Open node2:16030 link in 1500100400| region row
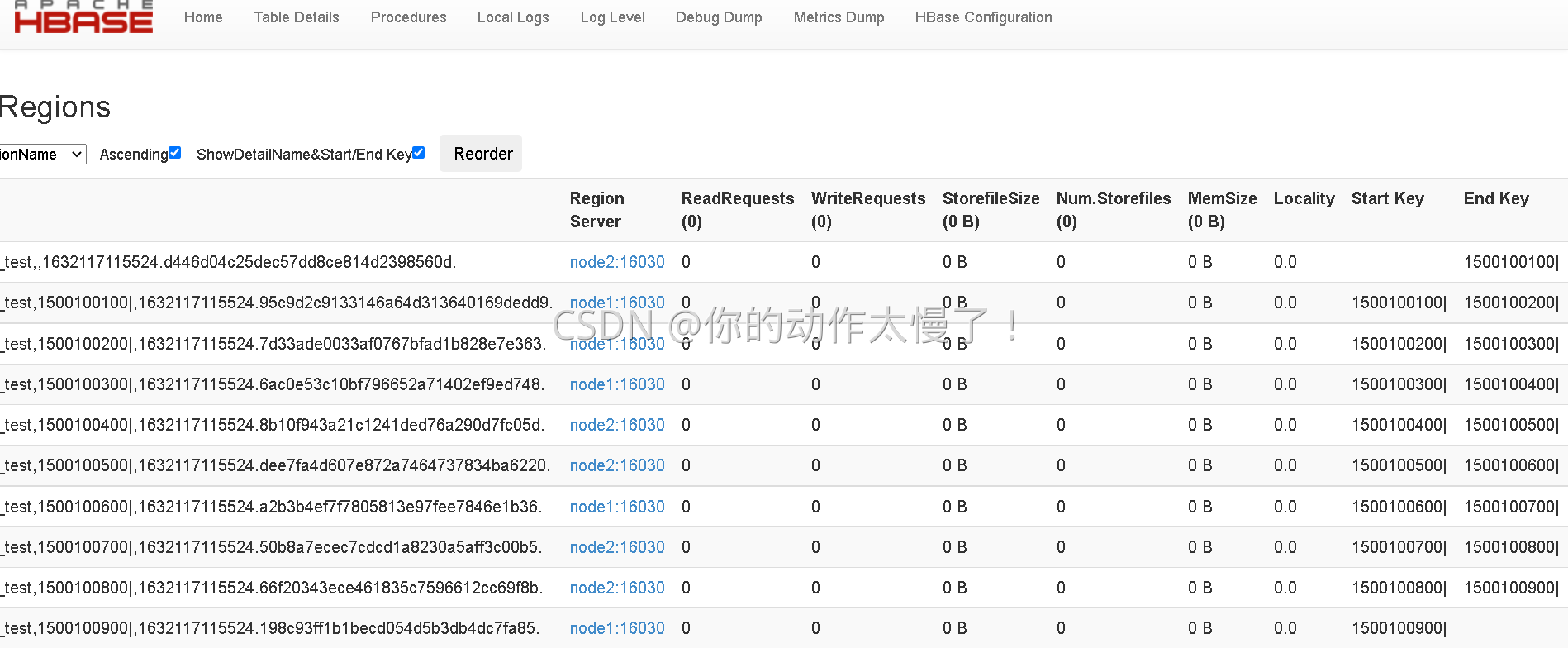 (617, 425)
